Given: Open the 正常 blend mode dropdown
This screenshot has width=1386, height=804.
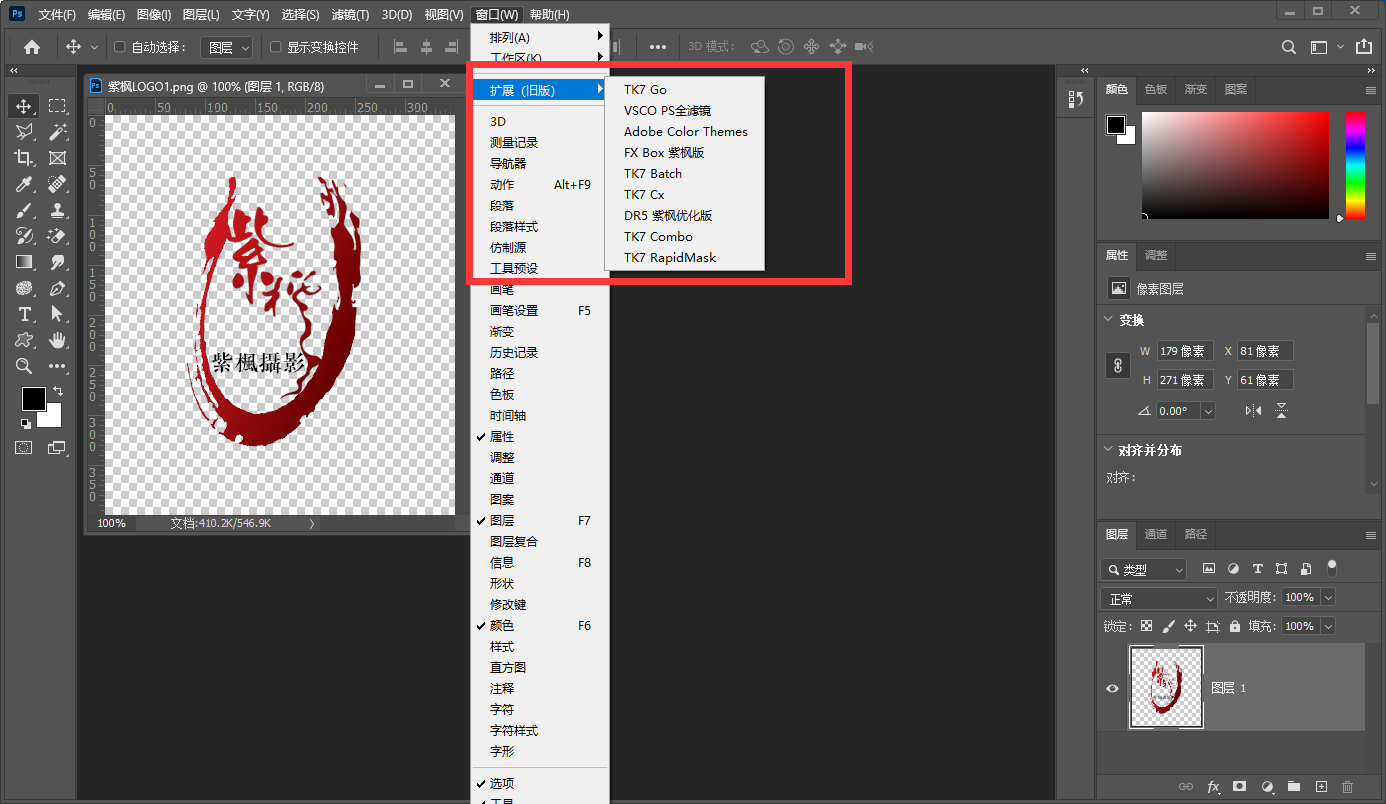Looking at the screenshot, I should coord(1158,598).
